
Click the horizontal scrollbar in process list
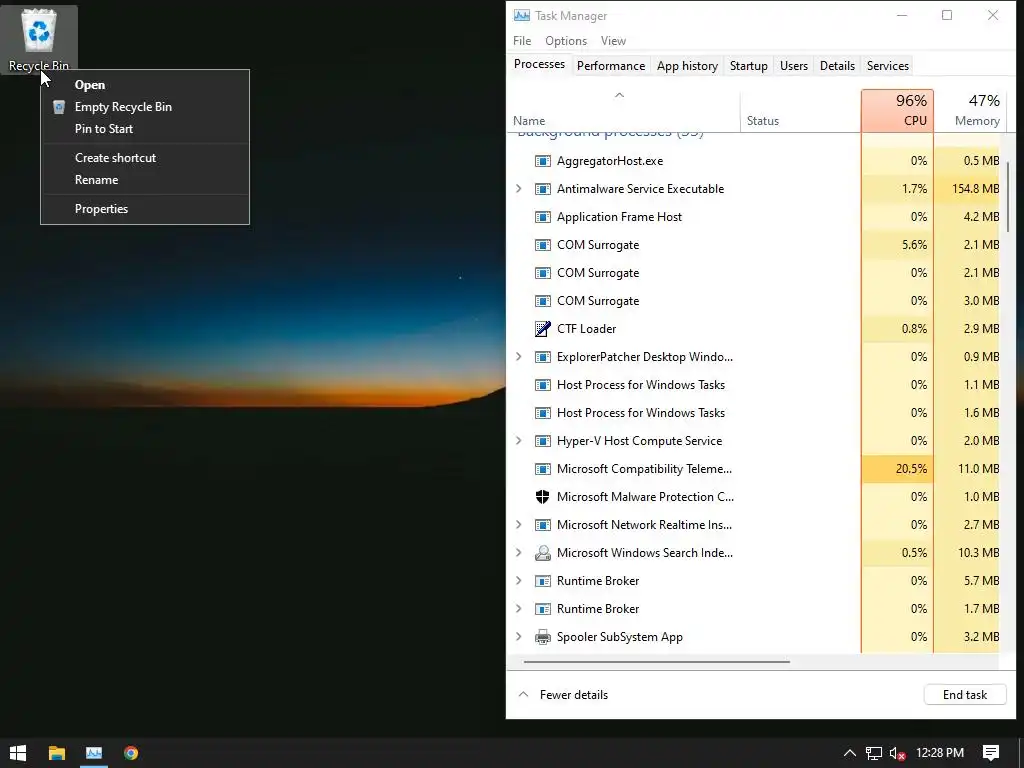(x=656, y=662)
